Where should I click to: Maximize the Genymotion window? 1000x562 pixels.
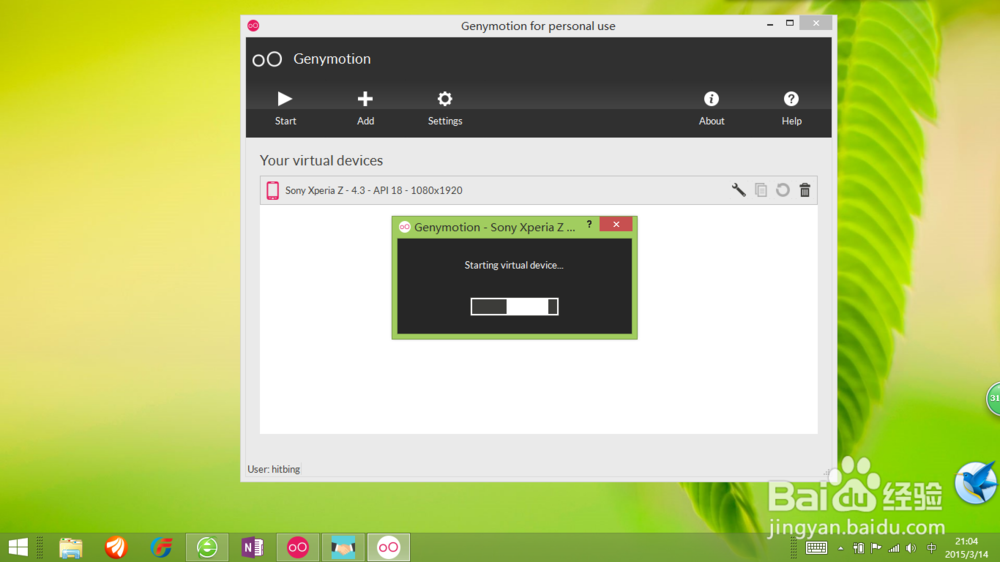click(x=790, y=23)
